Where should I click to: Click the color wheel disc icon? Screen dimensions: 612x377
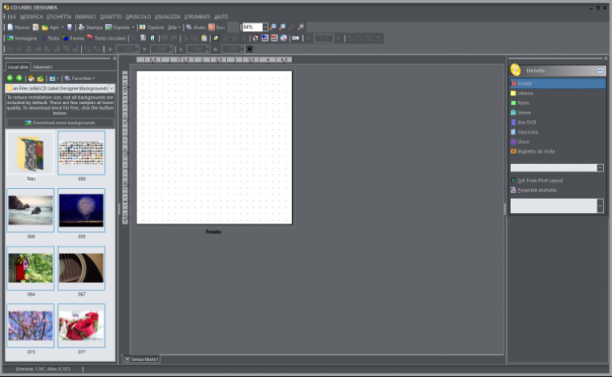pos(284,38)
